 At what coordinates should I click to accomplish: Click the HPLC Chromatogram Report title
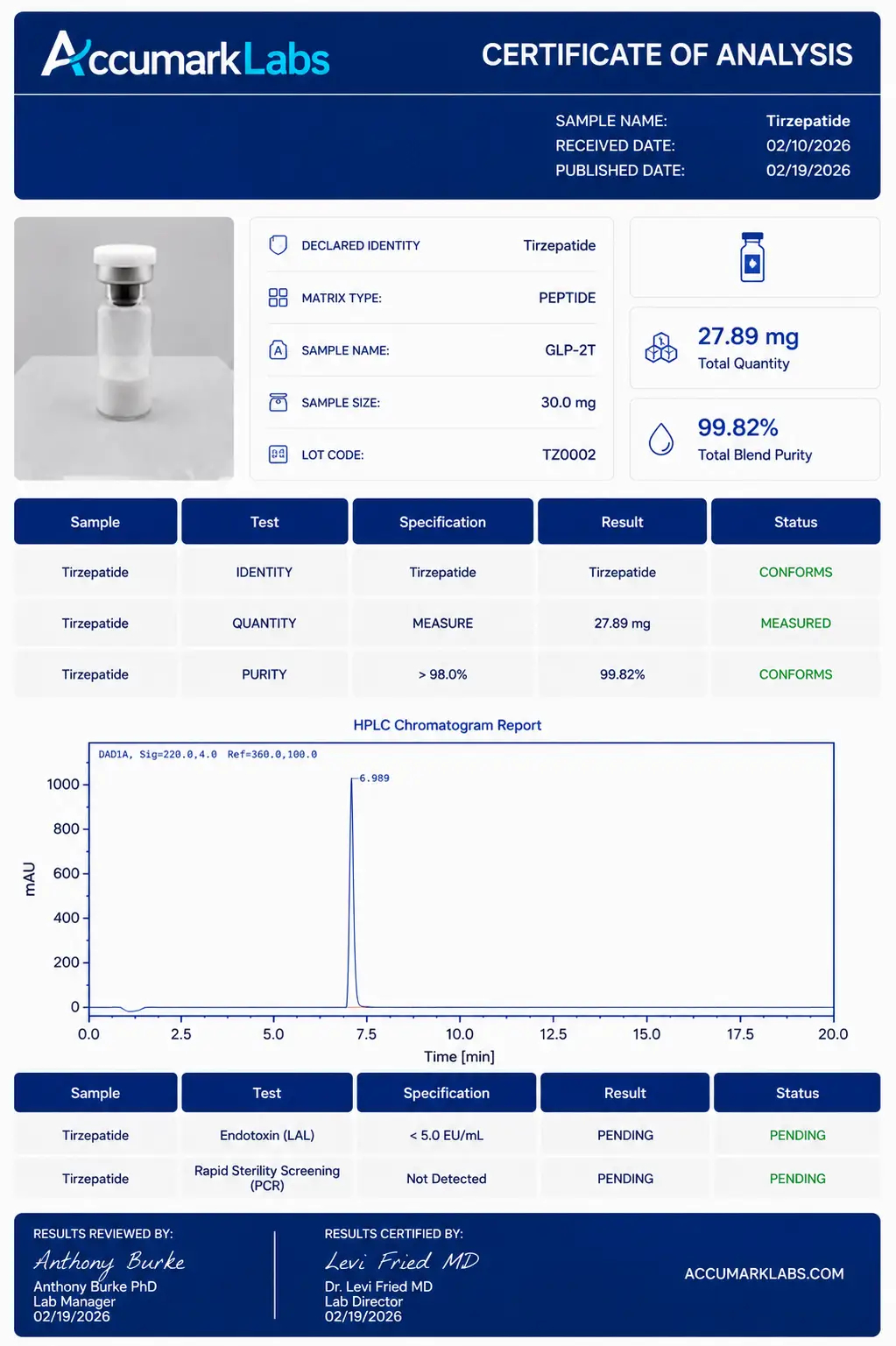click(x=447, y=725)
